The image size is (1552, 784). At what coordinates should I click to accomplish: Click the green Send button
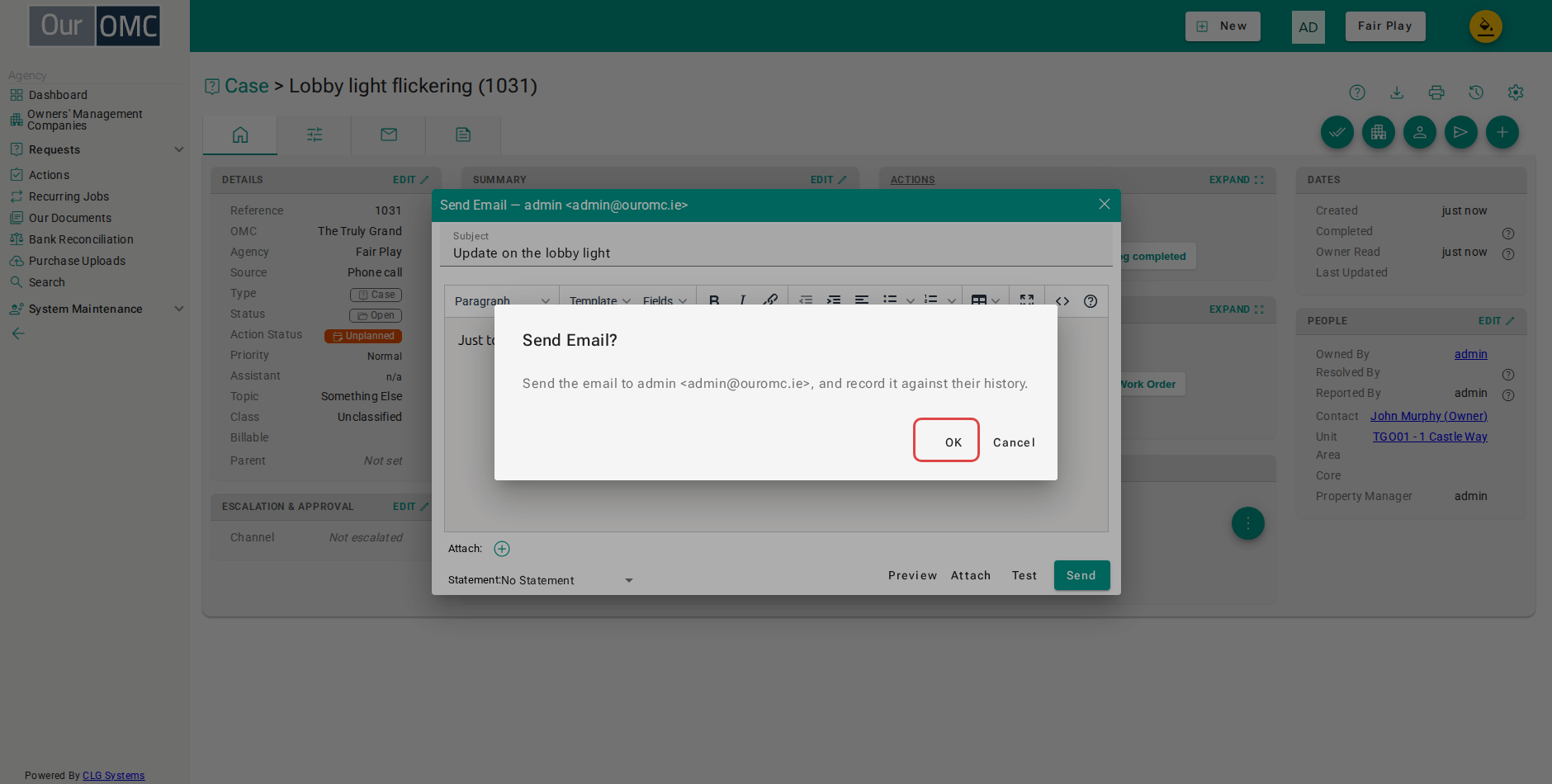(1081, 576)
